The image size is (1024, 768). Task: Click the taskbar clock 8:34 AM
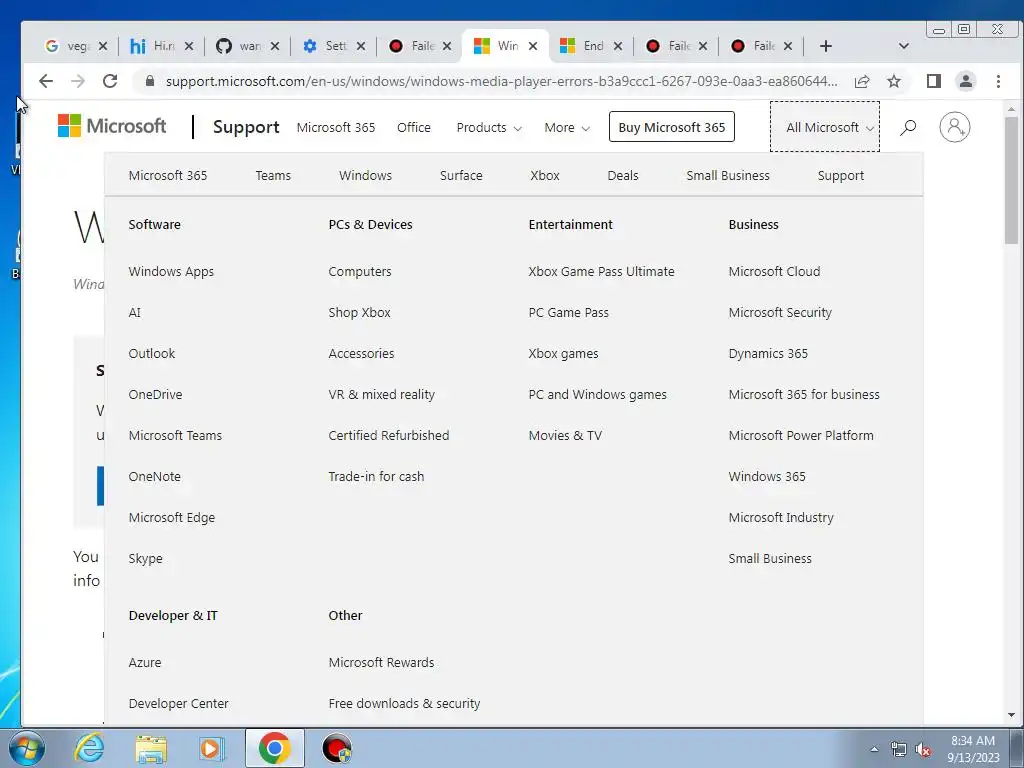click(972, 741)
